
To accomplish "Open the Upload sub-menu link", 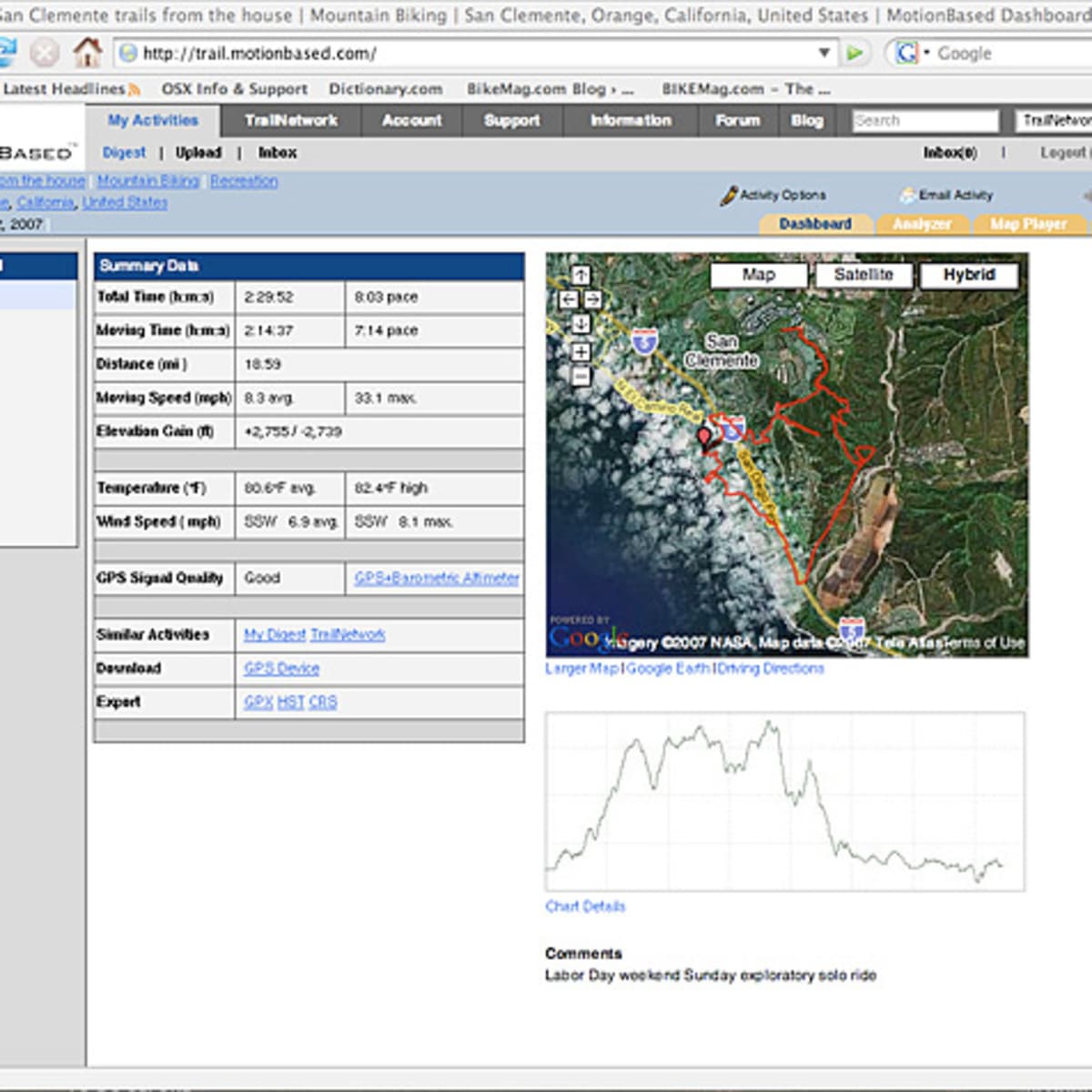I will click(x=198, y=153).
